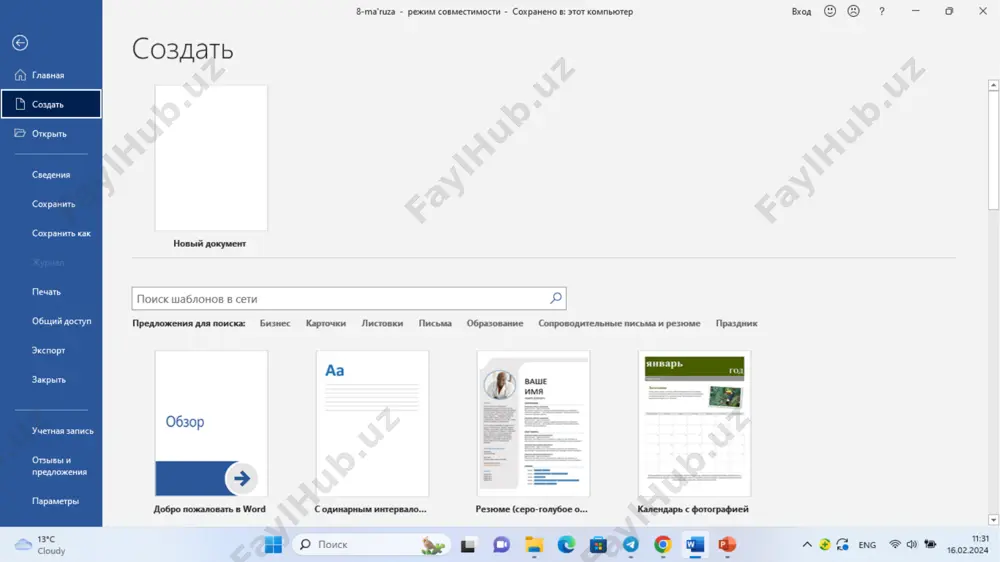Viewport: 1000px width, 562px height.
Task: Open Task View from taskbar
Action: [x=468, y=545]
